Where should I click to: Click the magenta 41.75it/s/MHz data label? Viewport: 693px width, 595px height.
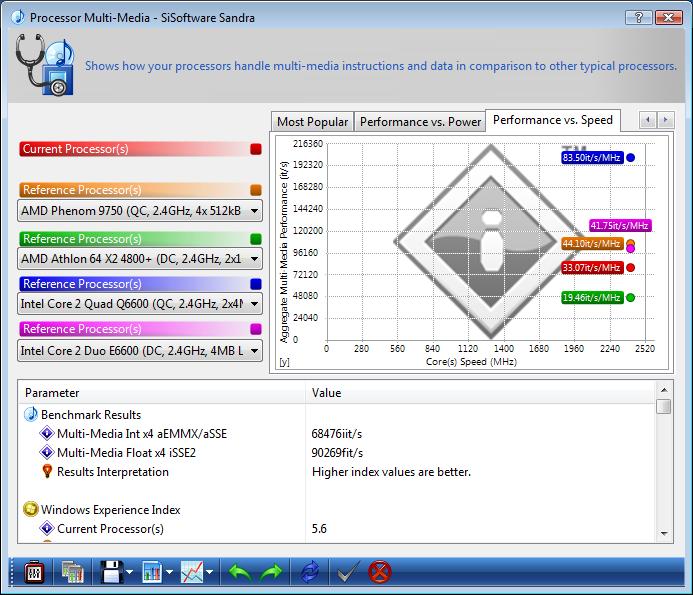click(620, 225)
